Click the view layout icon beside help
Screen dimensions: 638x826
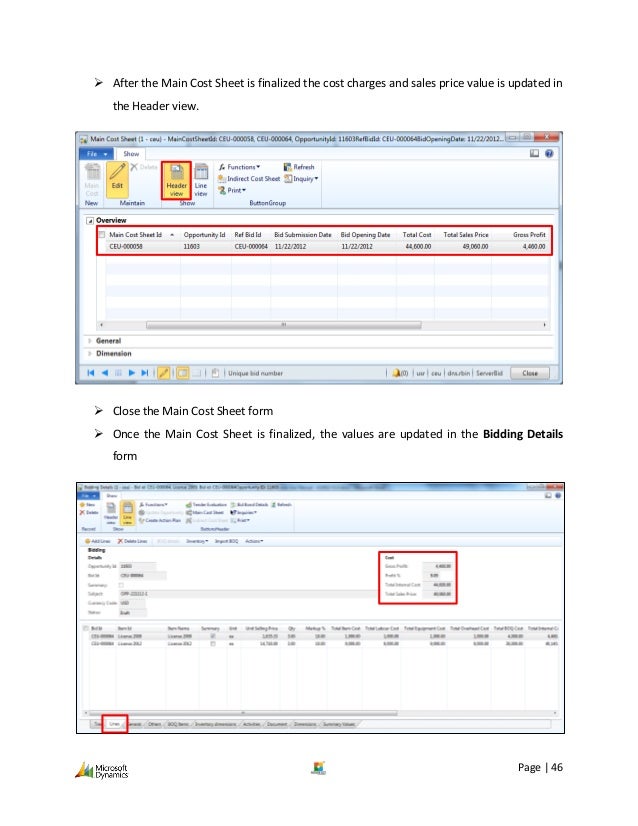pos(534,153)
